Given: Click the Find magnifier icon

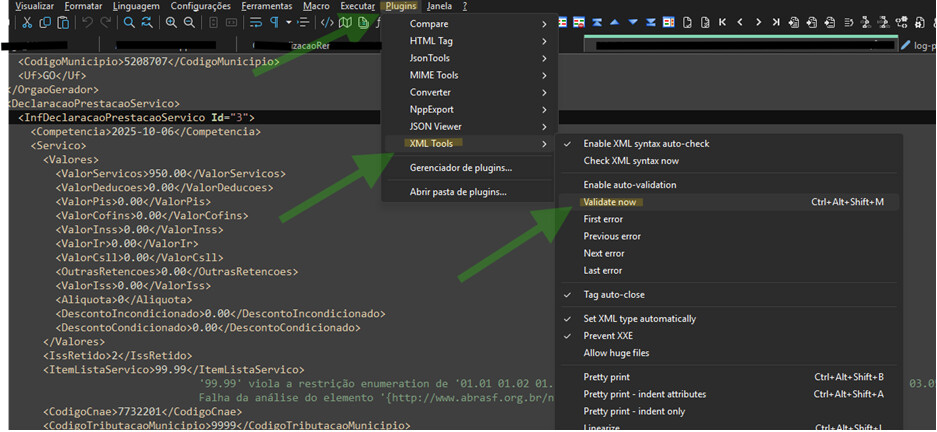Looking at the screenshot, I should [x=129, y=23].
